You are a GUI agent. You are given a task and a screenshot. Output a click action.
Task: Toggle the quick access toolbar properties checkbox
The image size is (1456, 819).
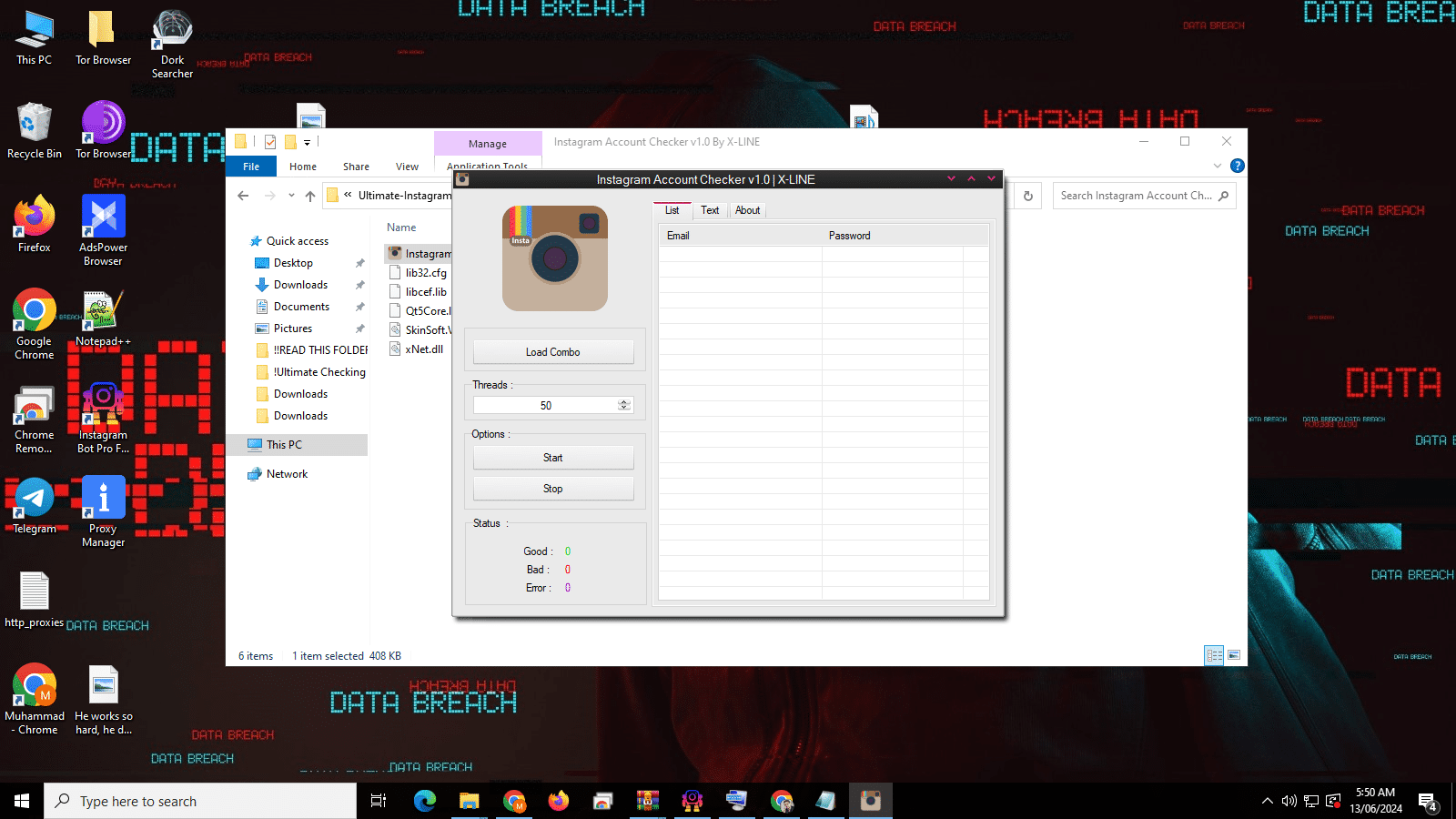pos(270,142)
